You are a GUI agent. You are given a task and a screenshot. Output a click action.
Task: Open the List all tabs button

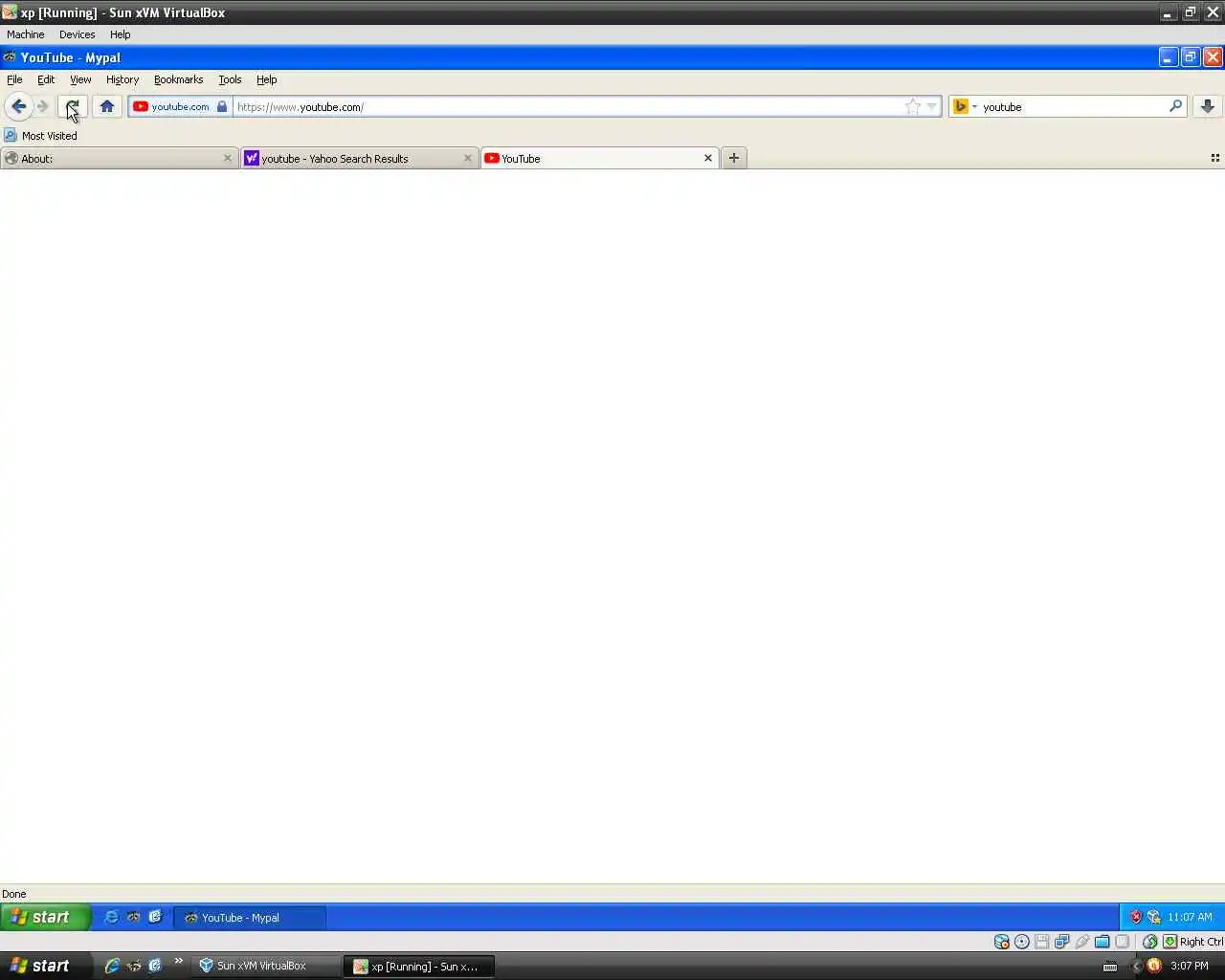point(1215,158)
